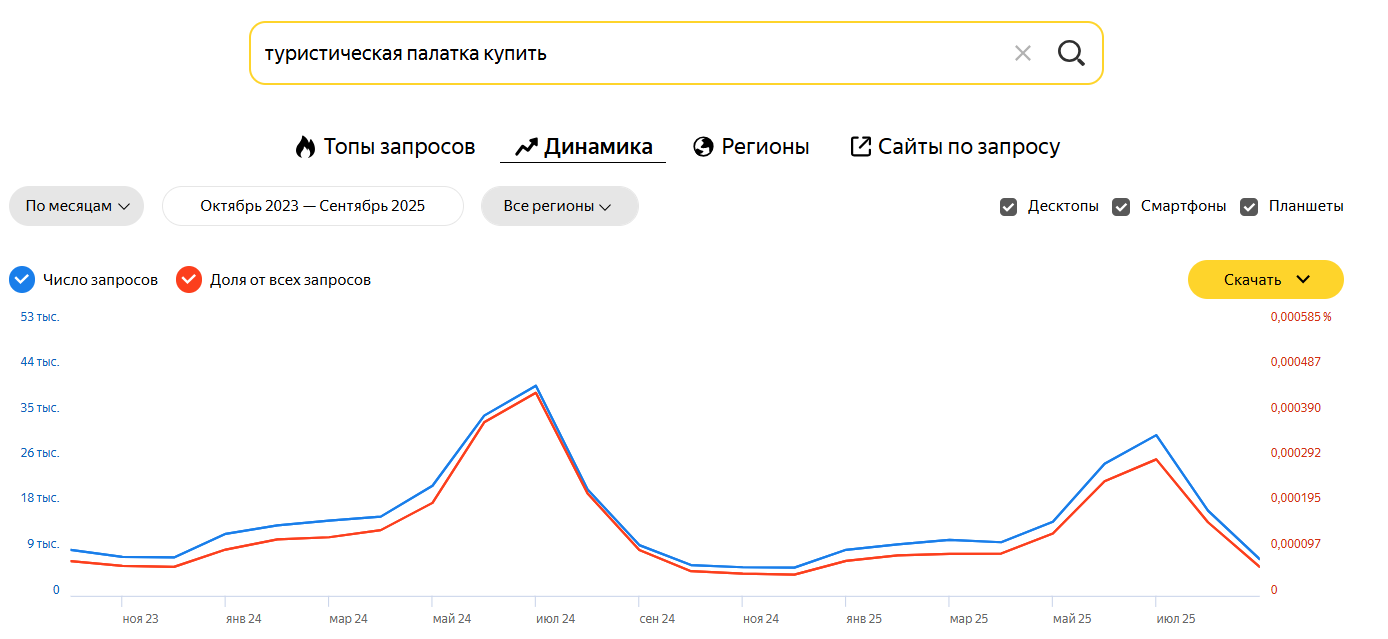This screenshot has height=639, width=1388.
Task: Click the 0,000097 right axis value
Action: pos(1296,544)
